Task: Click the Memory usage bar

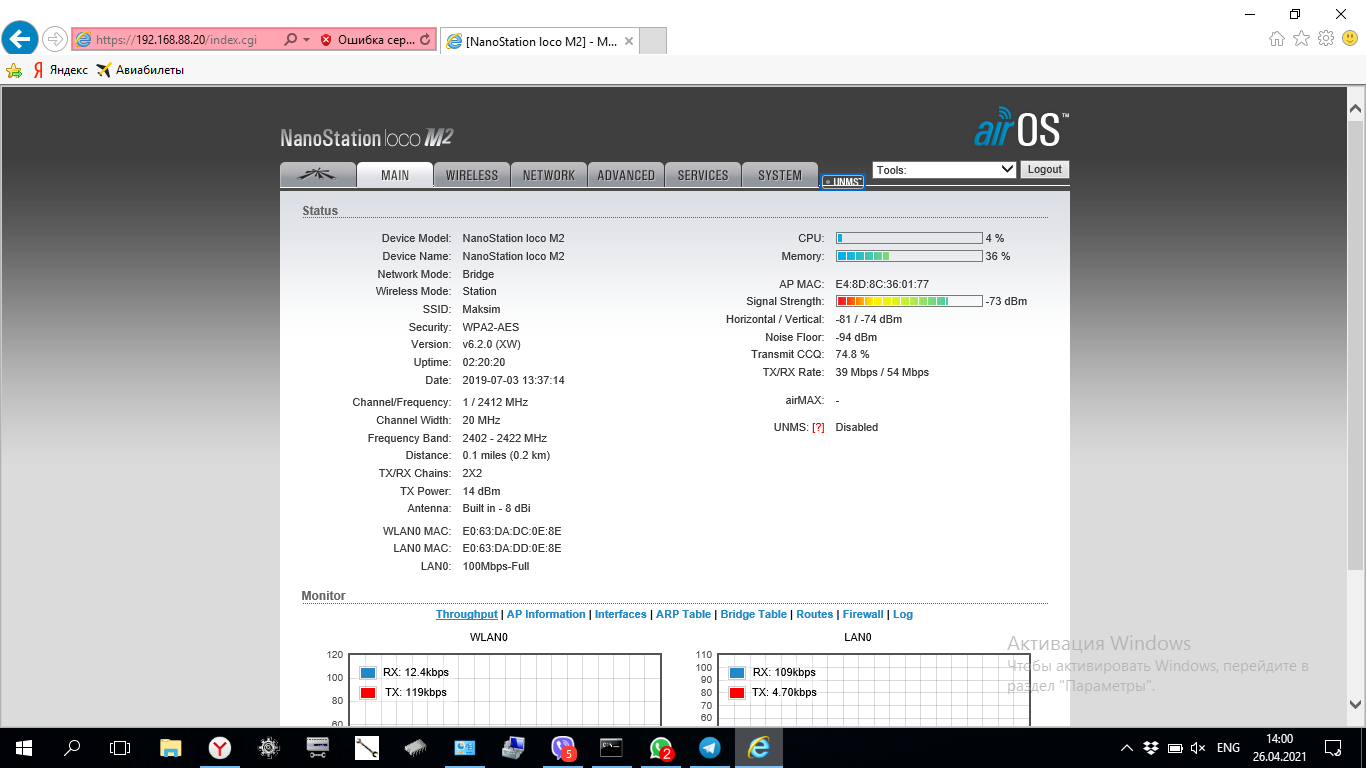Action: pos(909,256)
